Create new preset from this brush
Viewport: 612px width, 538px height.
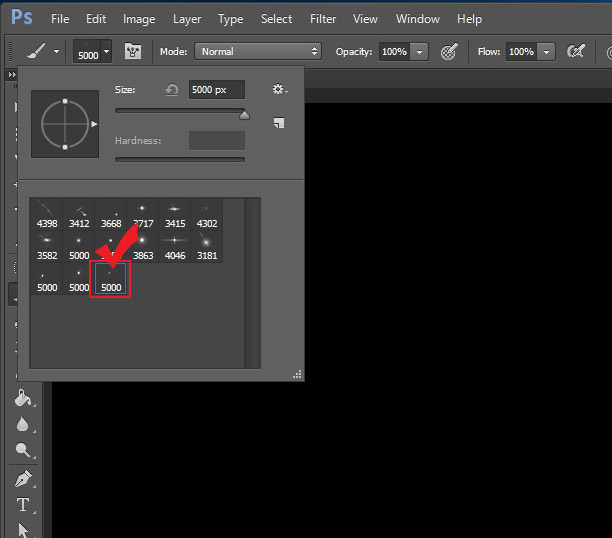tap(279, 123)
